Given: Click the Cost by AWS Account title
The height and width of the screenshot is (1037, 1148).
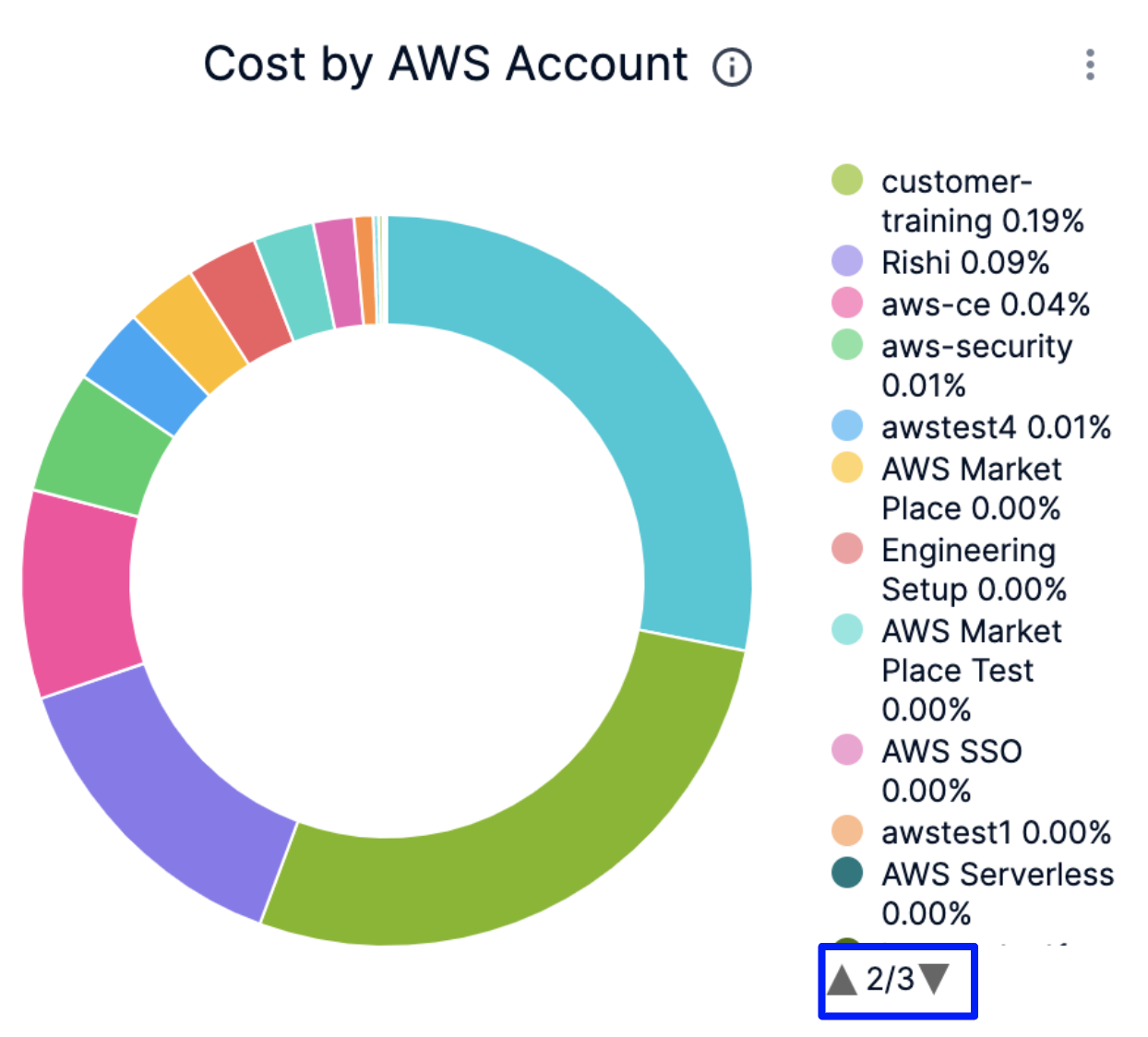Looking at the screenshot, I should 446,65.
